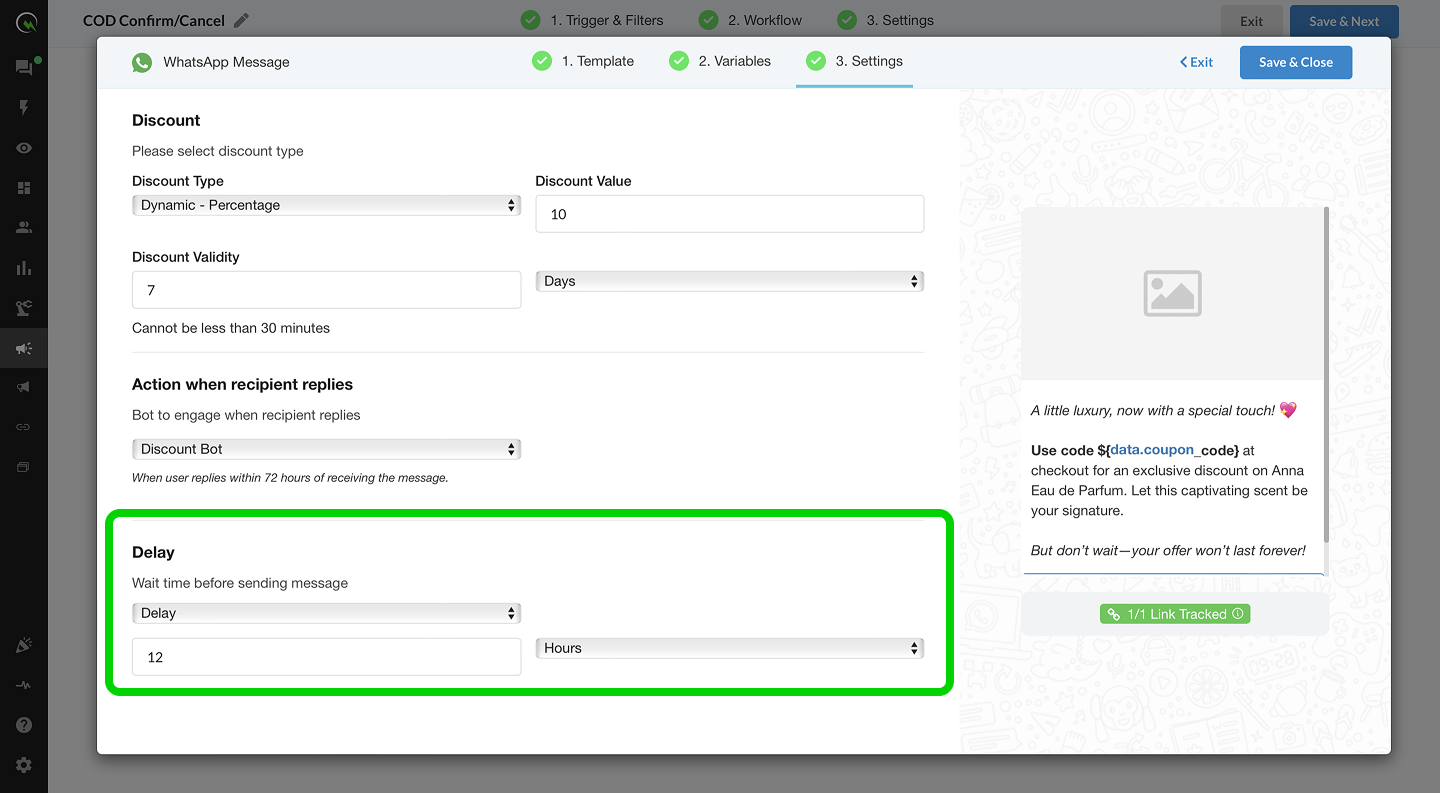Go to the 2. Variables tab

(x=721, y=61)
